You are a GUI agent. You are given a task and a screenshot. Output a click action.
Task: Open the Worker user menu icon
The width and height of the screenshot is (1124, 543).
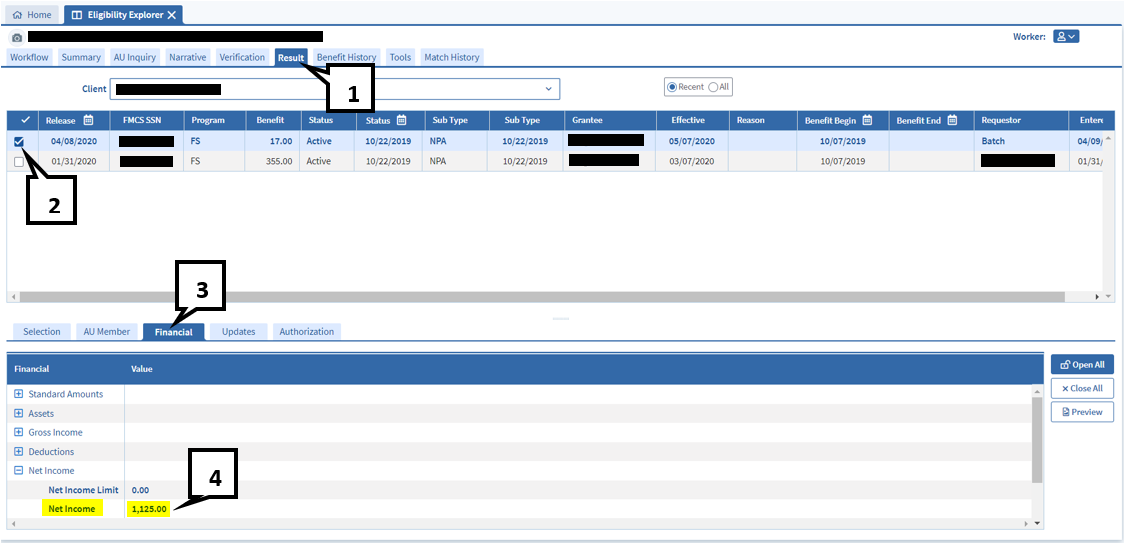tap(1066, 37)
